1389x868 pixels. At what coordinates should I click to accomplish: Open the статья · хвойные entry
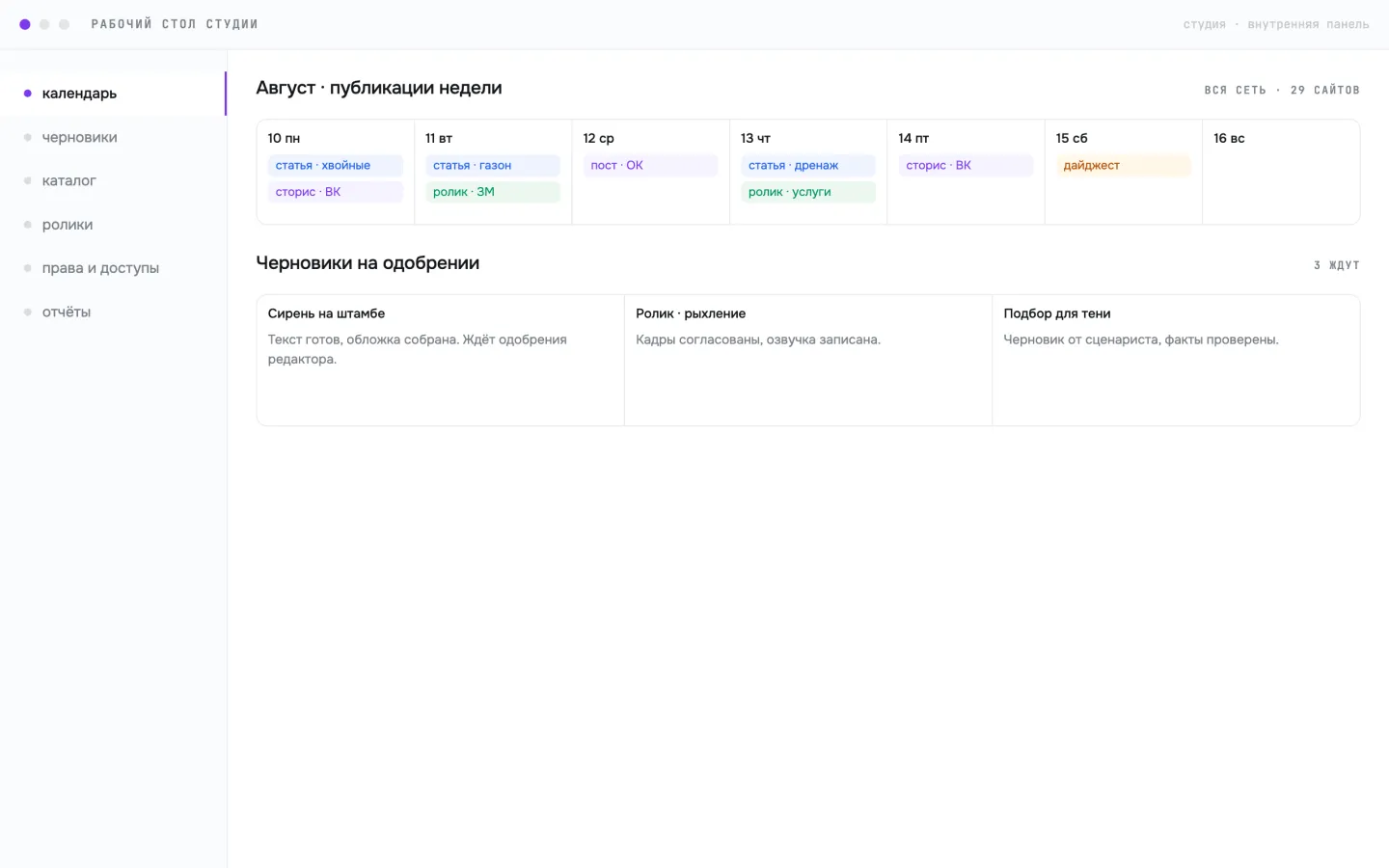[x=335, y=165]
